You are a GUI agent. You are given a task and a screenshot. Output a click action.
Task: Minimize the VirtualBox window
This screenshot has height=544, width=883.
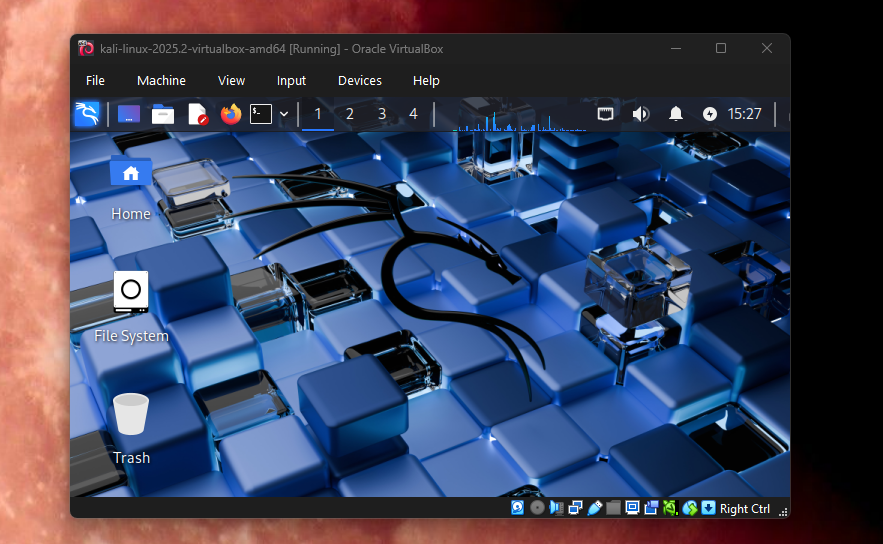click(676, 48)
